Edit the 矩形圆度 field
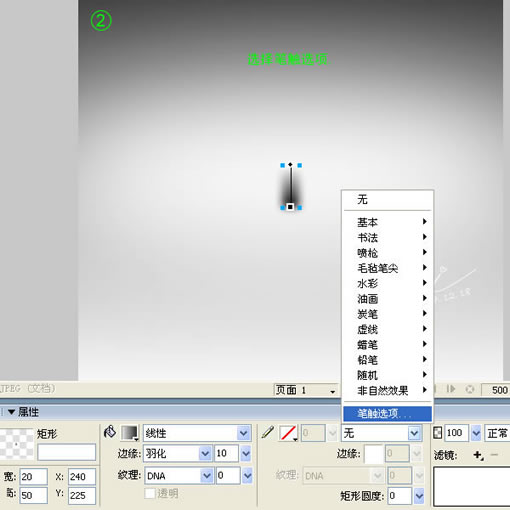This screenshot has height=510, width=510. tap(399, 496)
